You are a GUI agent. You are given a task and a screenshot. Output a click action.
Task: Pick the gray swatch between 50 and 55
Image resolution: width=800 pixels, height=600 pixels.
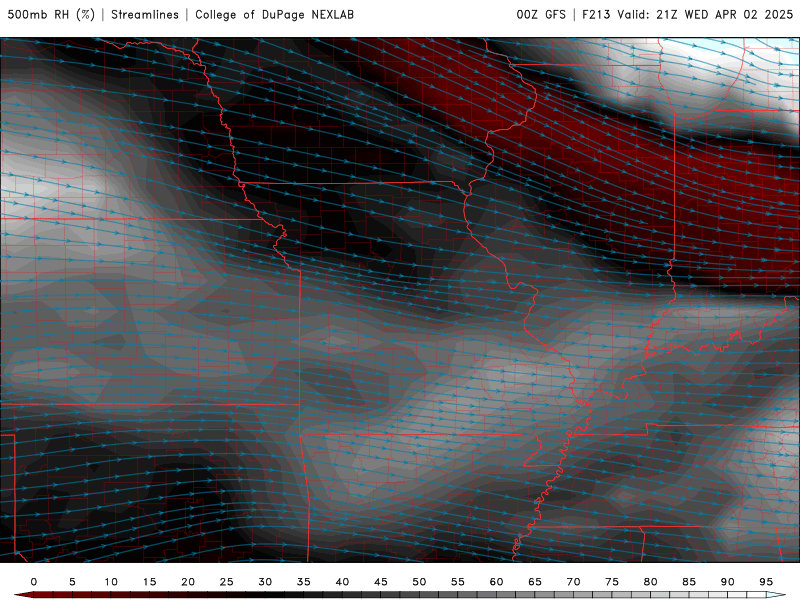pyautogui.click(x=438, y=595)
